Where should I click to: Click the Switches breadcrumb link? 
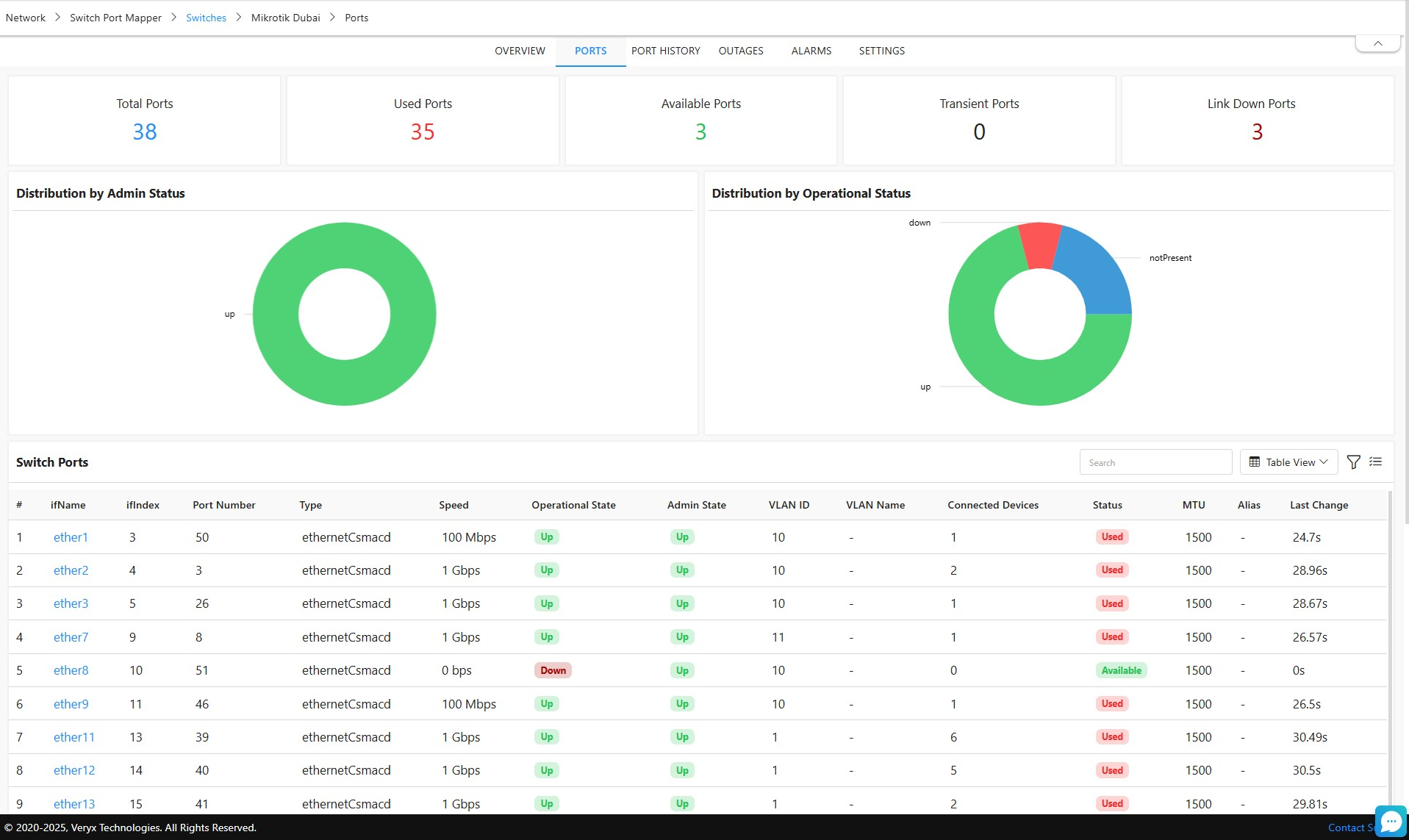click(206, 18)
